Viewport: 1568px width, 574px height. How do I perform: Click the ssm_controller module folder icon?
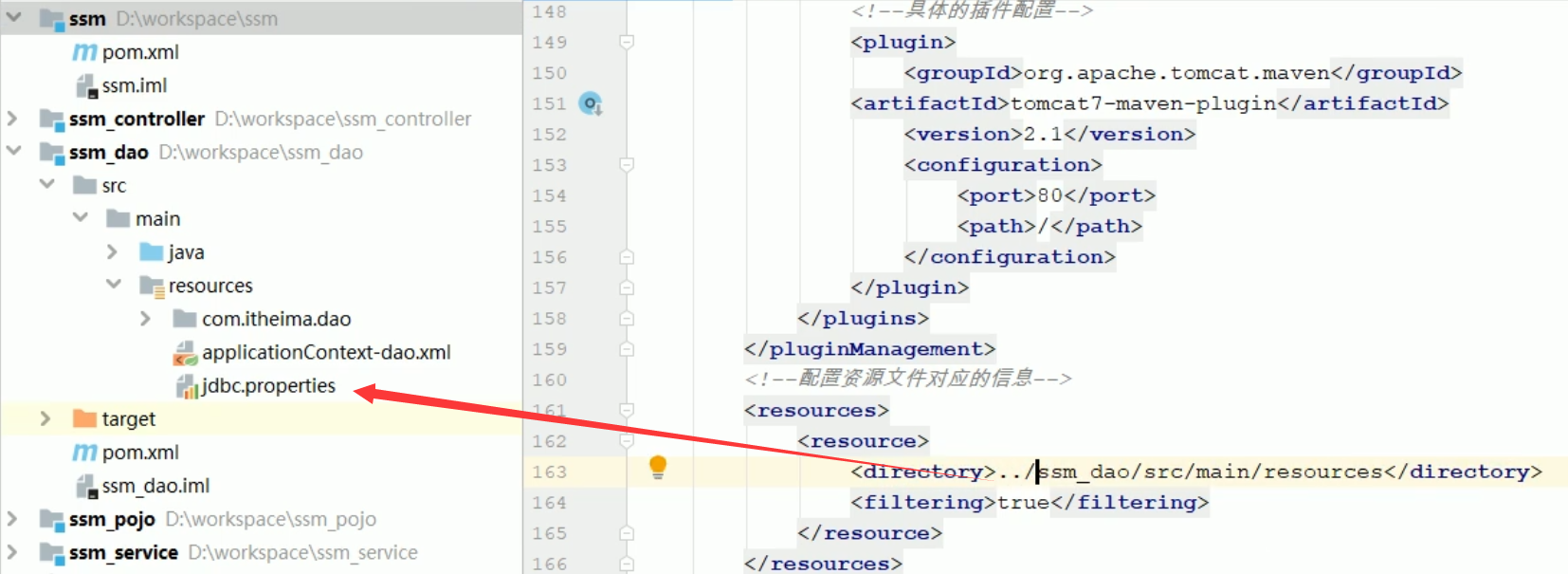click(51, 119)
